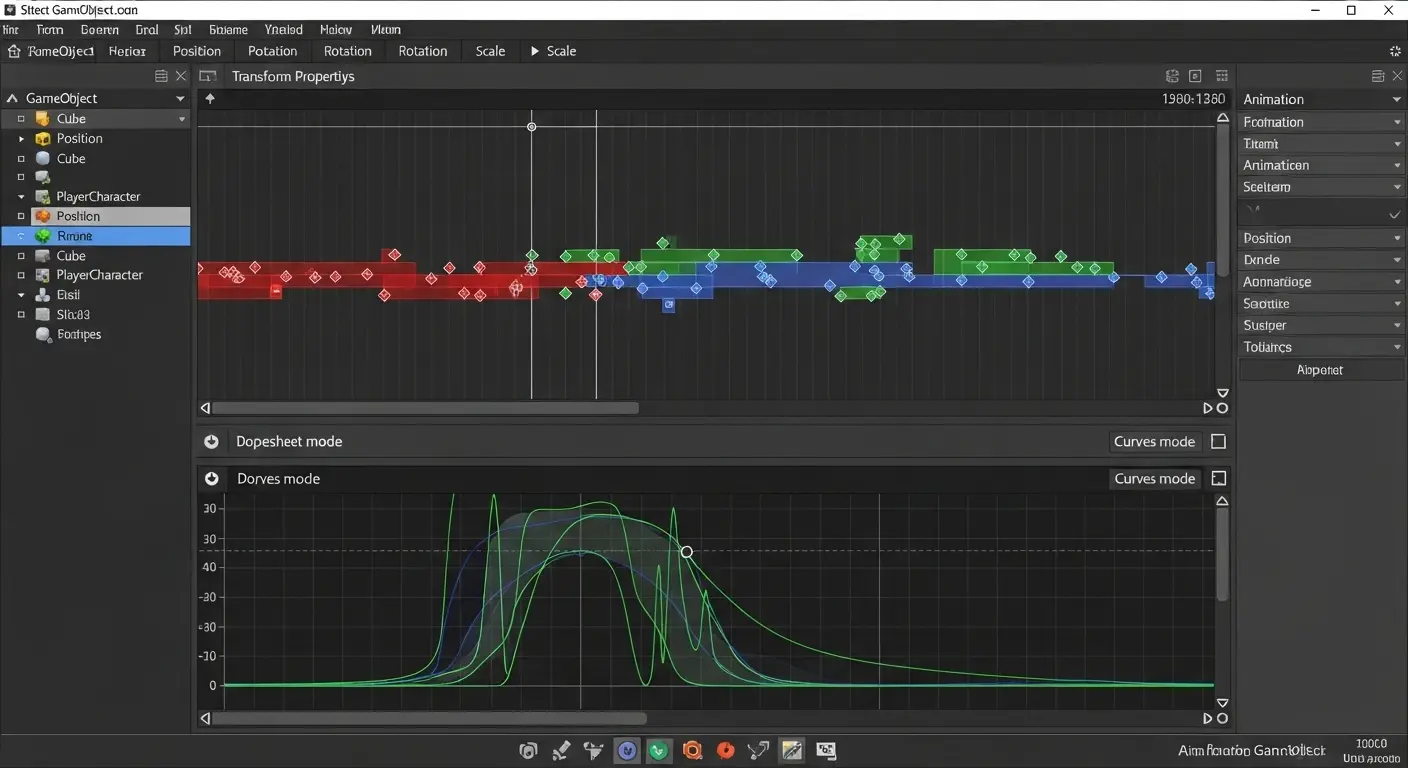Toggle the checkbox next to Position under PlayerCharacter
This screenshot has height=768, width=1408.
tap(21, 216)
